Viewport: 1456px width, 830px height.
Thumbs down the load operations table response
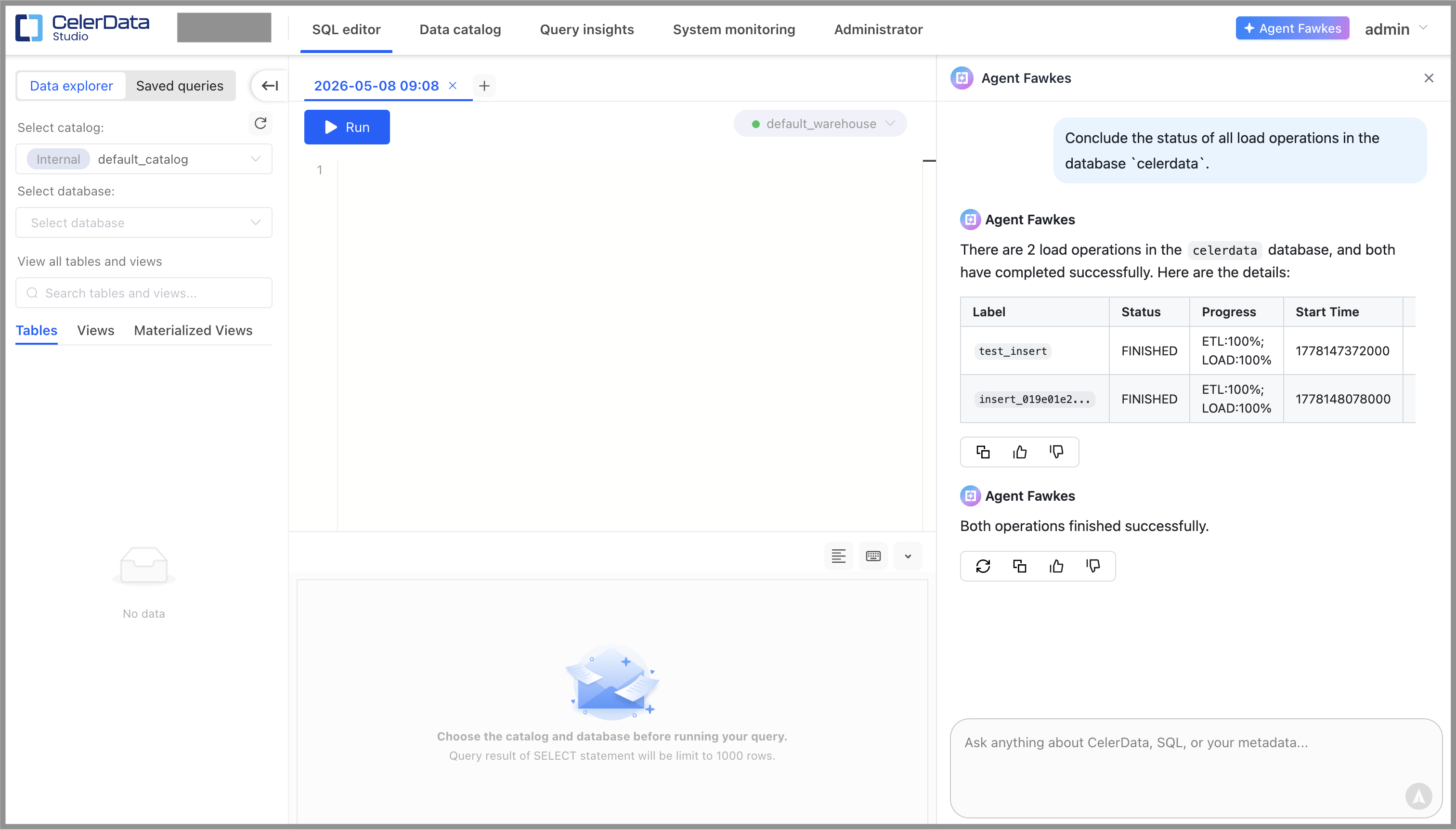pos(1056,452)
